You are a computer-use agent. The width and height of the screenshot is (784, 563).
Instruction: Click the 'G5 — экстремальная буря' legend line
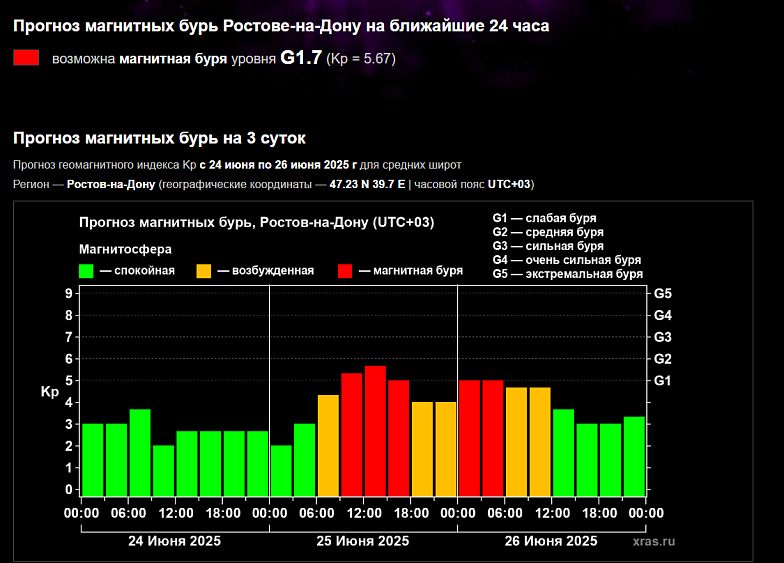[x=568, y=274]
